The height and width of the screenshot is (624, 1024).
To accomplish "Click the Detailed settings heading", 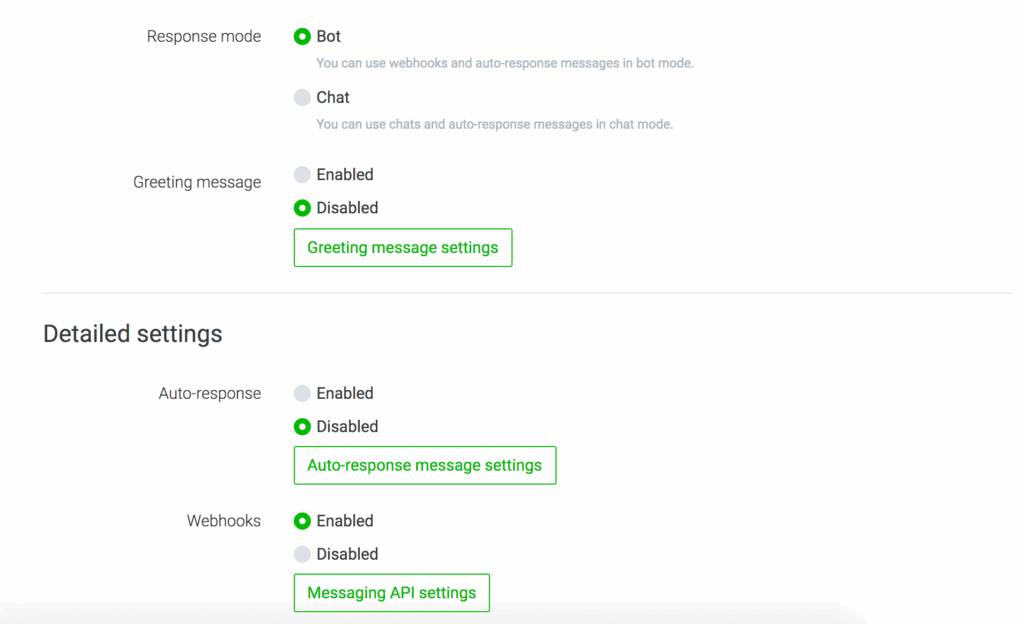I will pyautogui.click(x=132, y=334).
